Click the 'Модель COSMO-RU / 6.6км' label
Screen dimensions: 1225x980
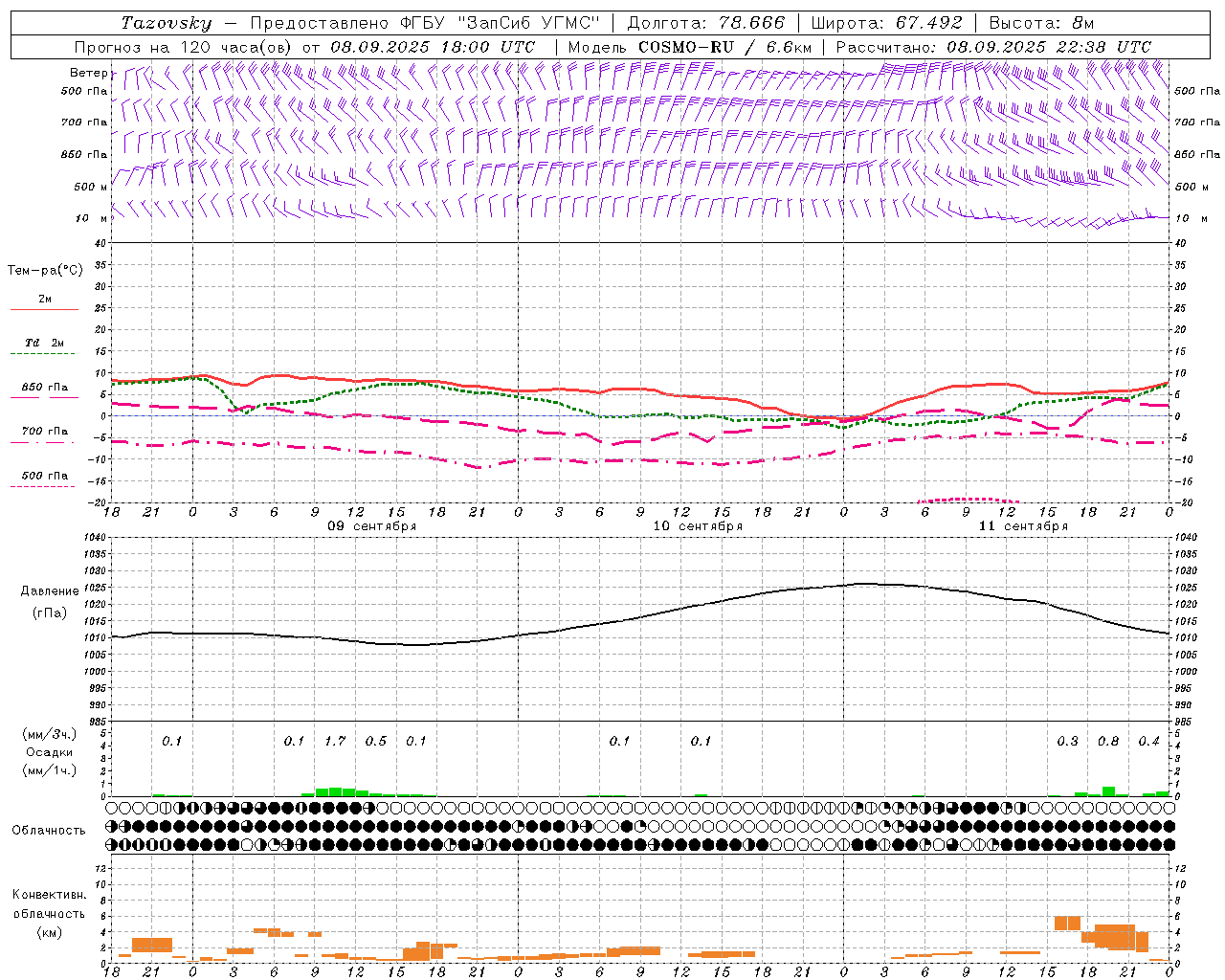pos(689,47)
